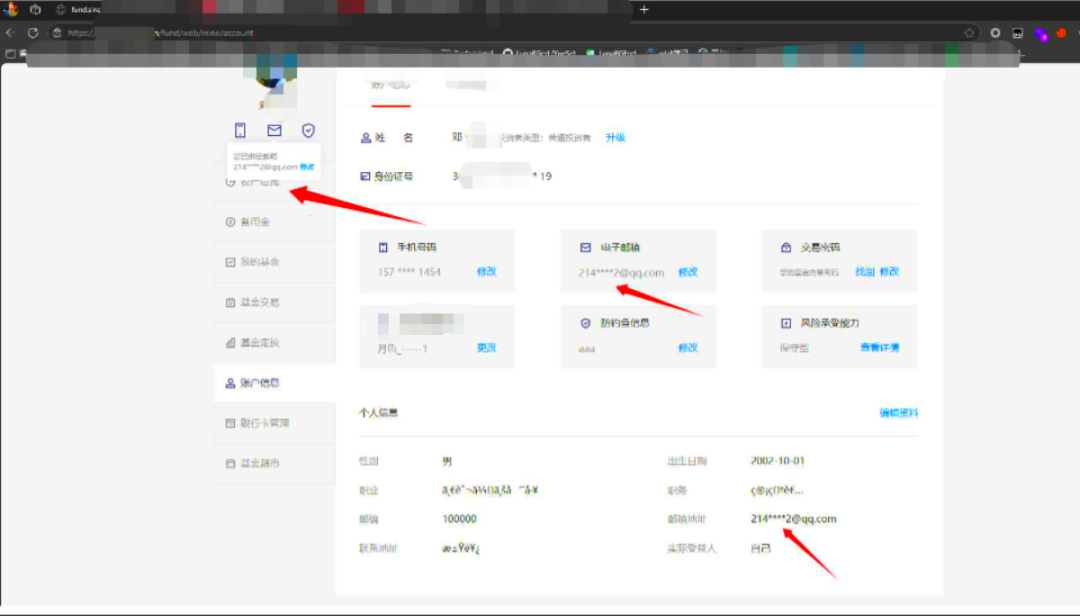Open 我的基金 in the left sidebar
The image size is (1080, 616).
coord(258,262)
